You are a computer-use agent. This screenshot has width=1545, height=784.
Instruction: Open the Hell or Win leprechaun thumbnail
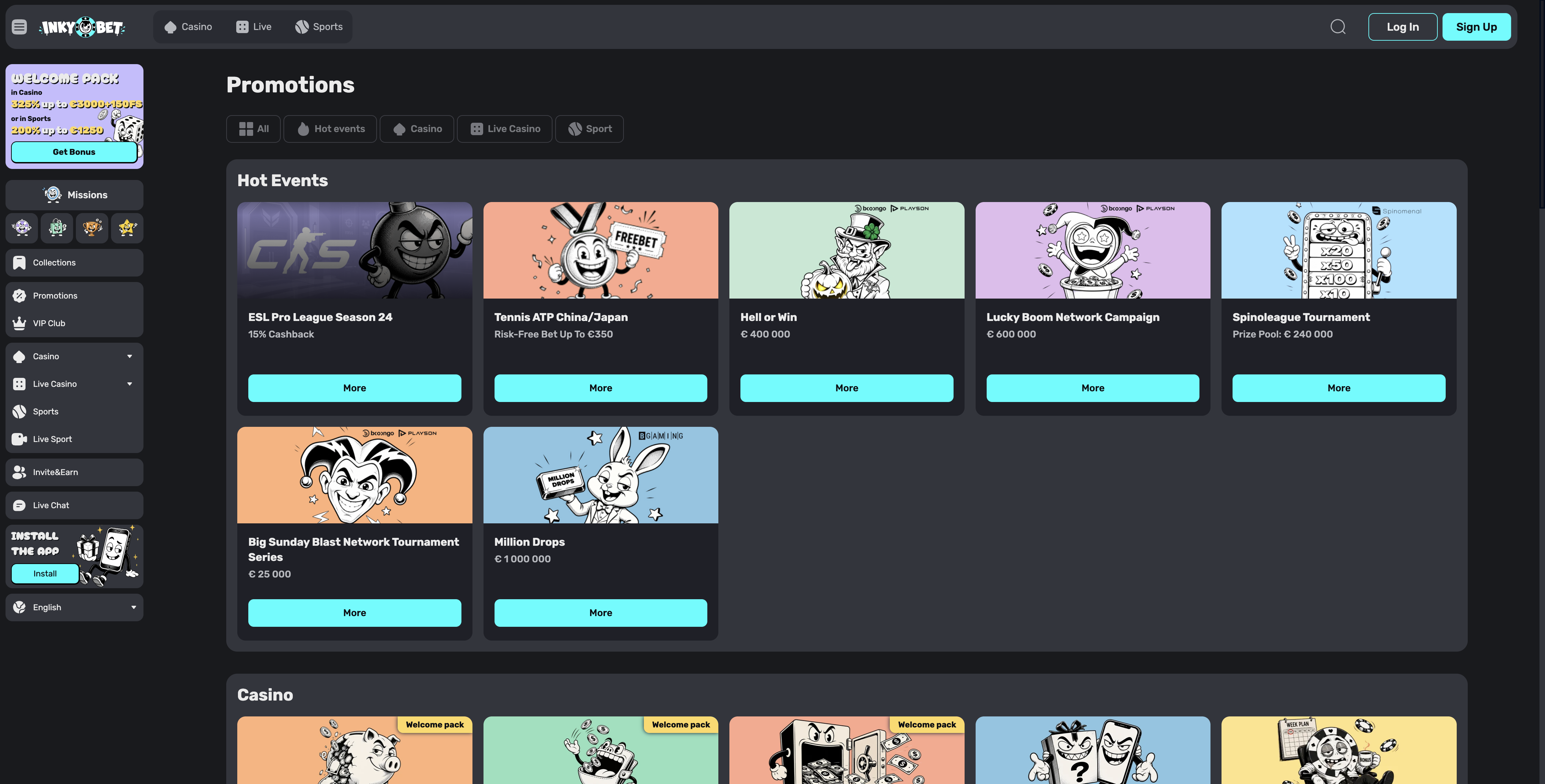point(846,250)
